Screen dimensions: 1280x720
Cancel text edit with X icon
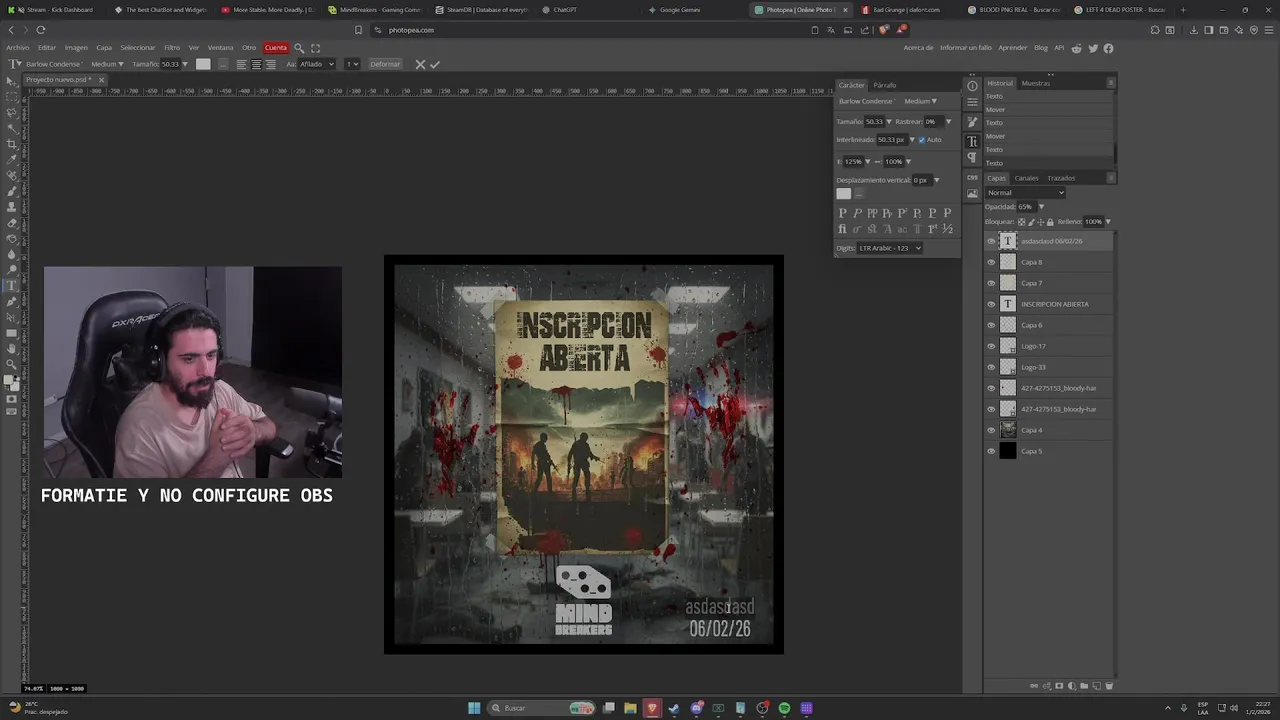[420, 64]
